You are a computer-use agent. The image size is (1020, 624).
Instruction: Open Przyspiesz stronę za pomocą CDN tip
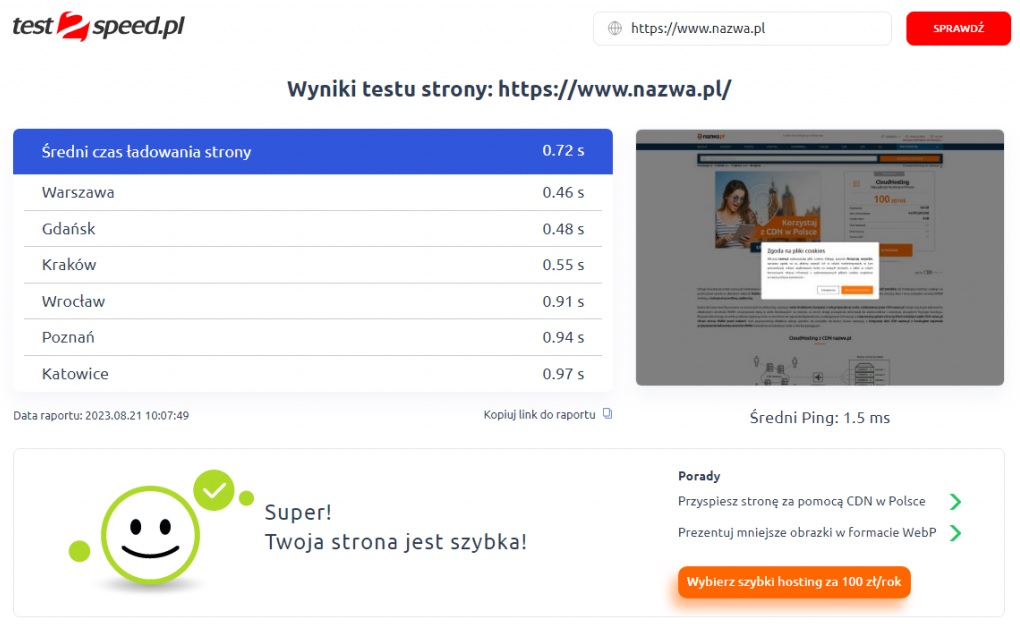point(801,501)
